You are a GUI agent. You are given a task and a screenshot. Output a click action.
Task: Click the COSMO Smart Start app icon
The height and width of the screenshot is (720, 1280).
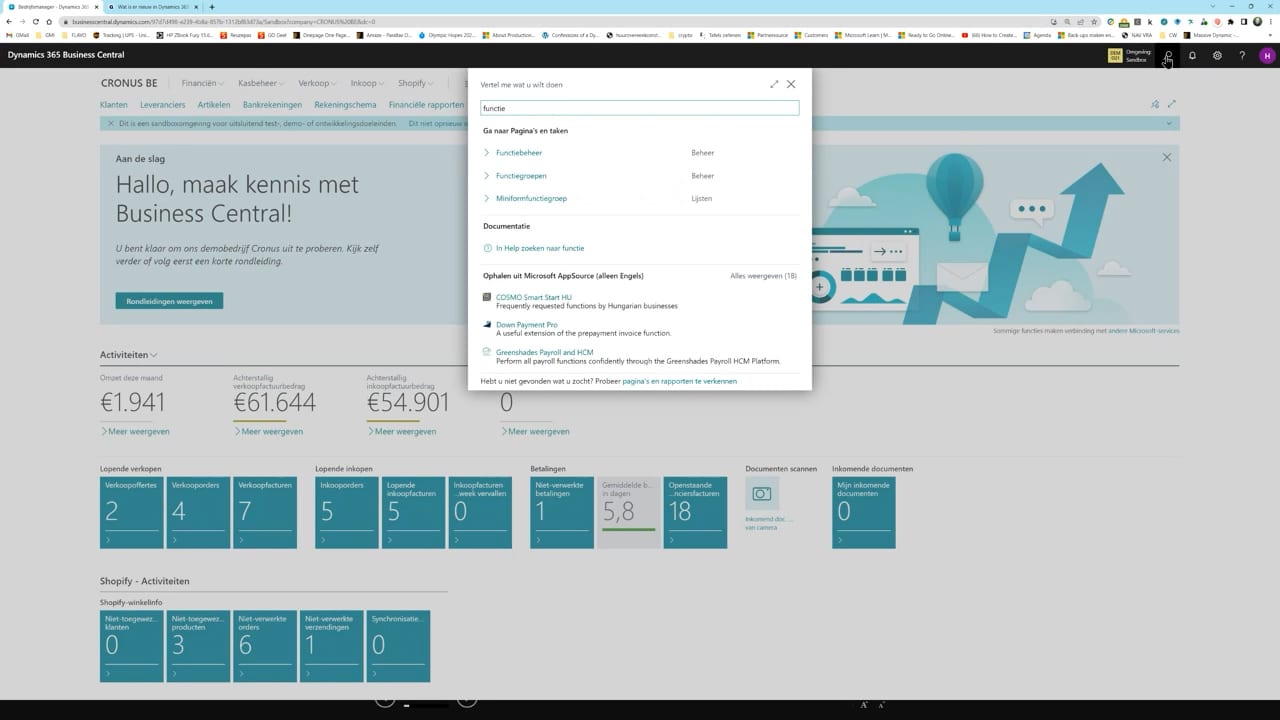487,297
